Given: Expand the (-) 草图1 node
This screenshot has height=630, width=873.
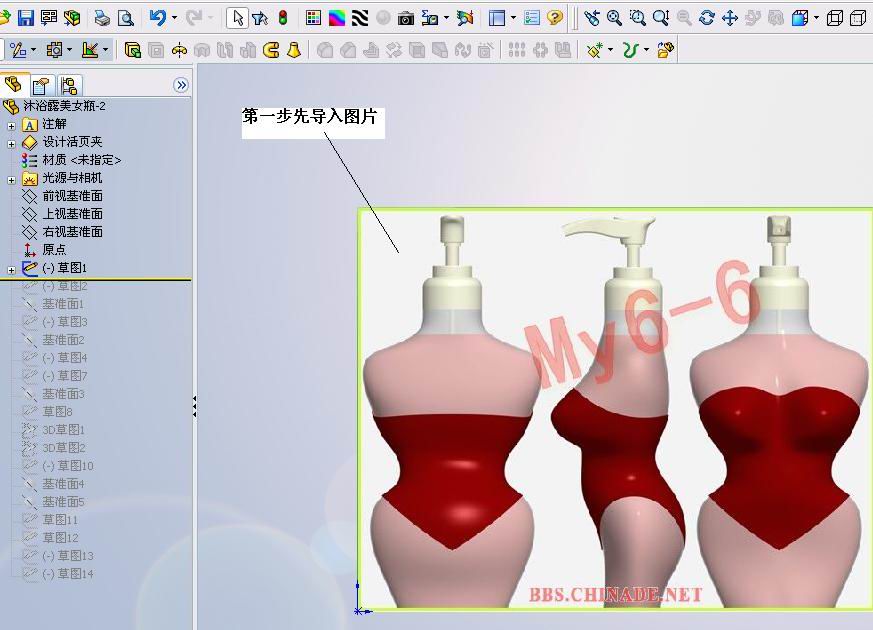Looking at the screenshot, I should [x=11, y=270].
